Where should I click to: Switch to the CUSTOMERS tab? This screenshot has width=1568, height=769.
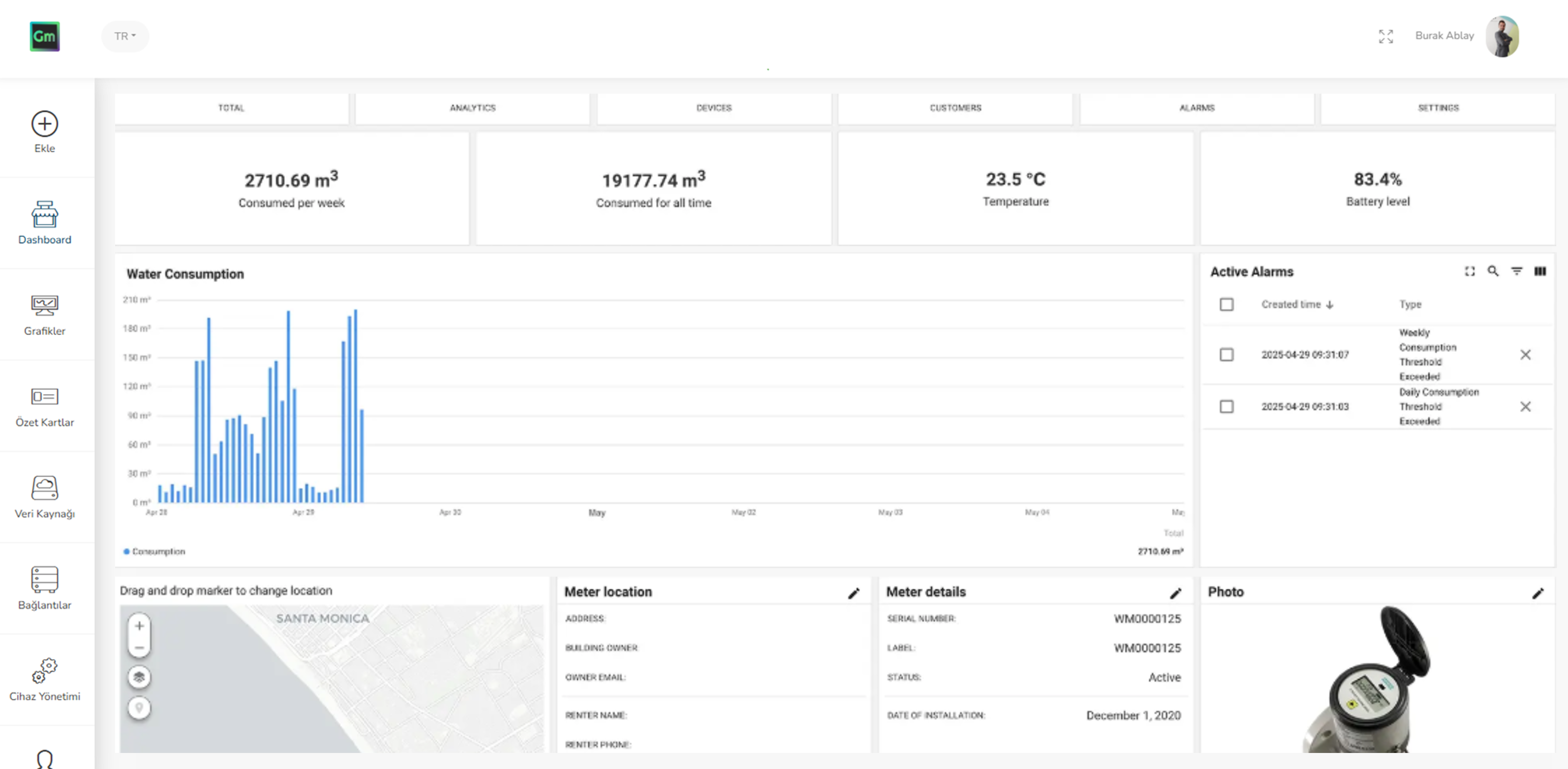pos(954,108)
